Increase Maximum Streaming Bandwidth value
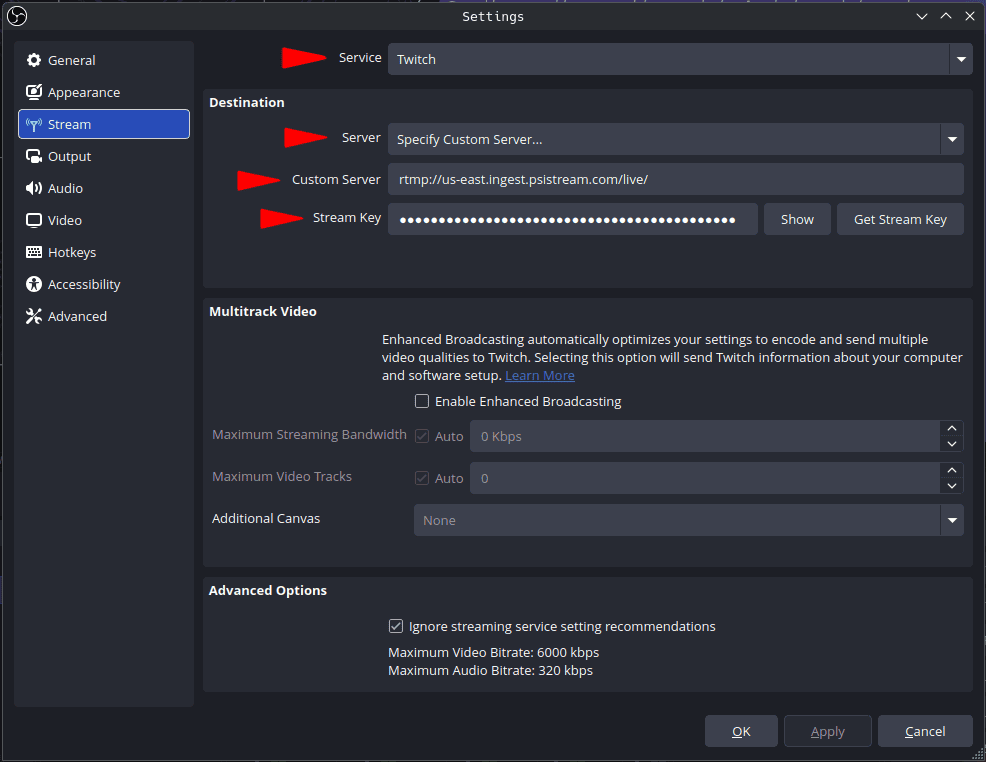 pos(951,428)
